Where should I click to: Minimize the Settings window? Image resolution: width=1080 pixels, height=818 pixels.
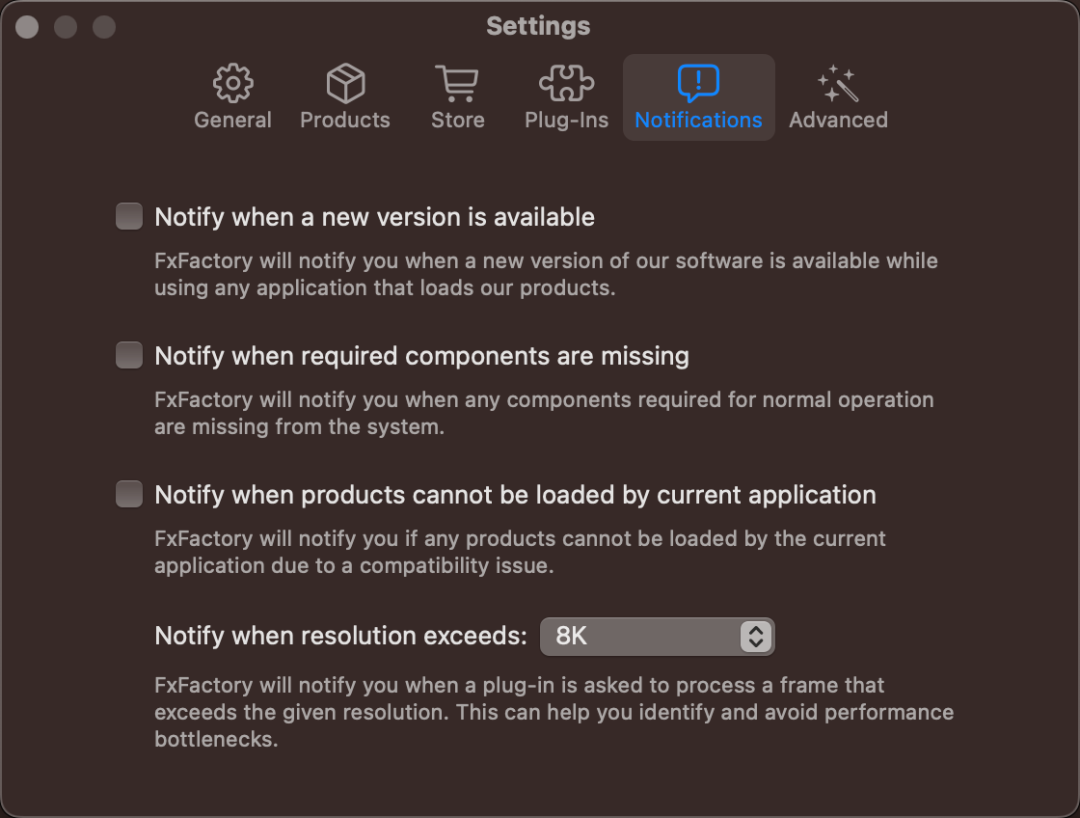pyautogui.click(x=65, y=27)
